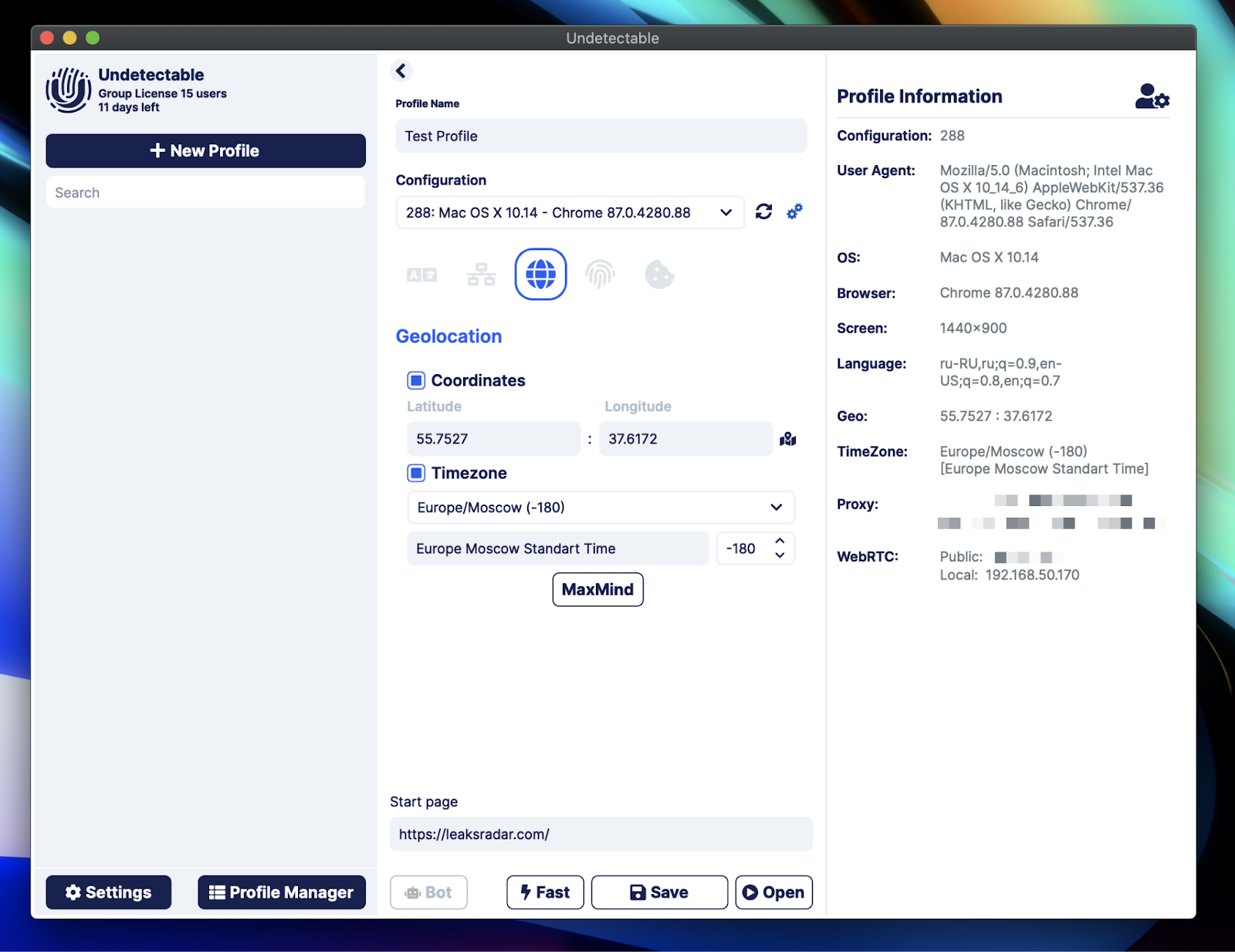Screen dimensions: 1235x952
Task: Open the profile browser
Action: (x=773, y=893)
